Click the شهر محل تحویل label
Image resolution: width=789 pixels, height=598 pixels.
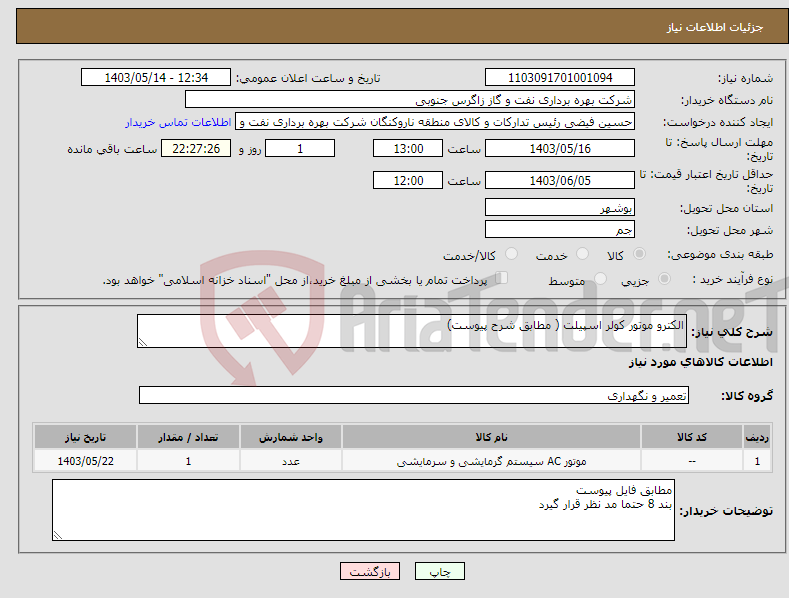730,231
